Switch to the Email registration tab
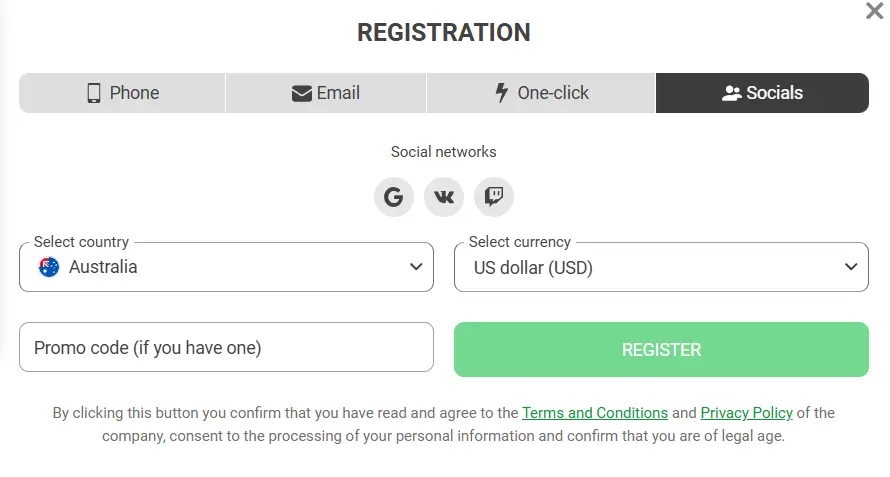 click(326, 93)
